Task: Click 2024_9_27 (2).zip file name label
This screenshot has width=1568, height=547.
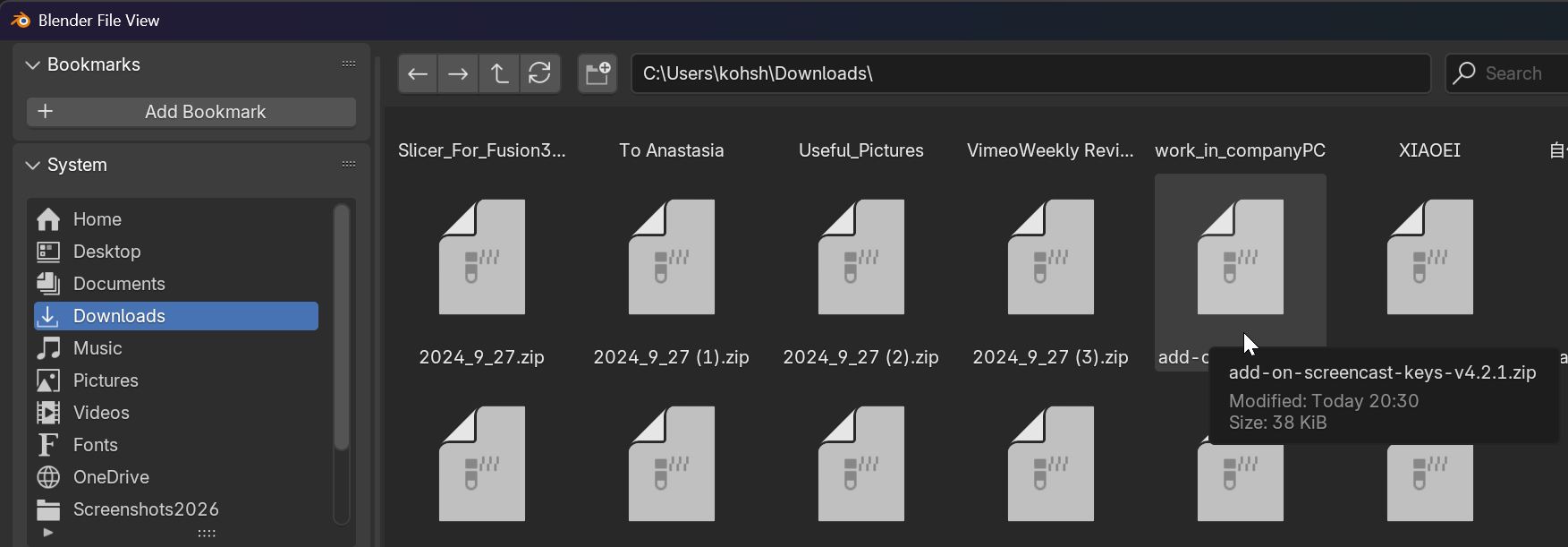Action: (861, 357)
